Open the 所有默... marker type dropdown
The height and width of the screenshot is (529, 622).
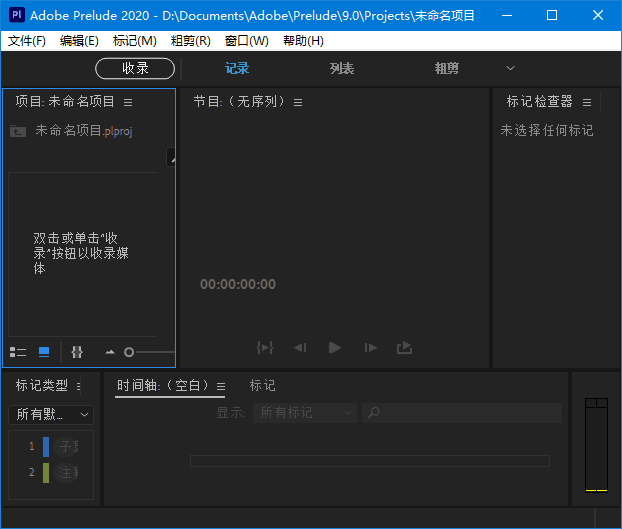(x=51, y=415)
